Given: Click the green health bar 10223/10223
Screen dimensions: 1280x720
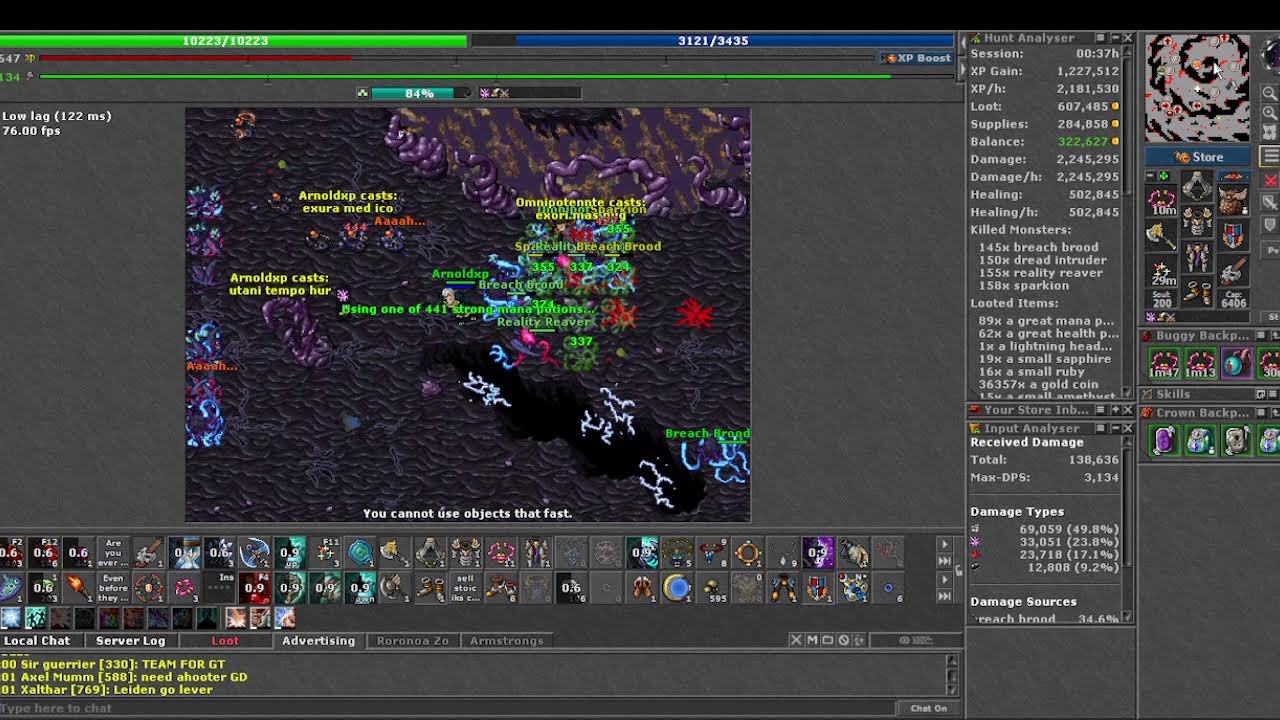Looking at the screenshot, I should pos(233,40).
